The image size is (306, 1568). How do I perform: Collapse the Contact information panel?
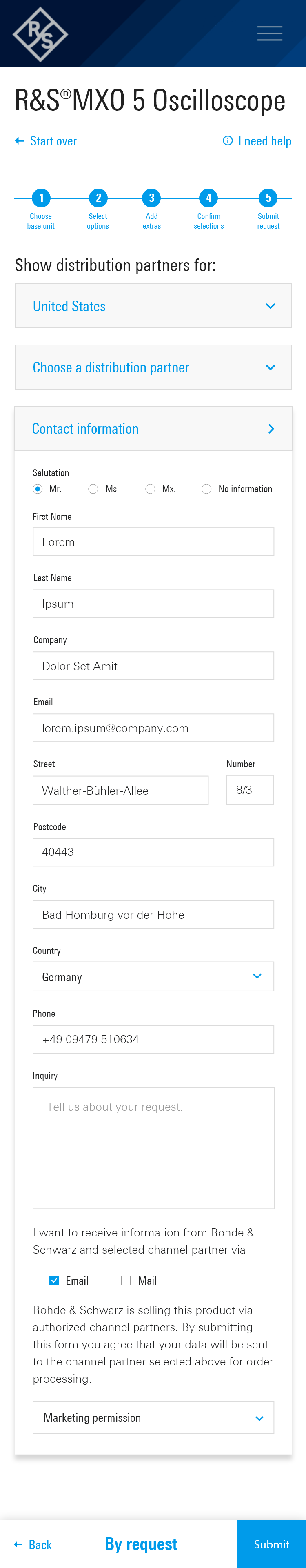[153, 428]
